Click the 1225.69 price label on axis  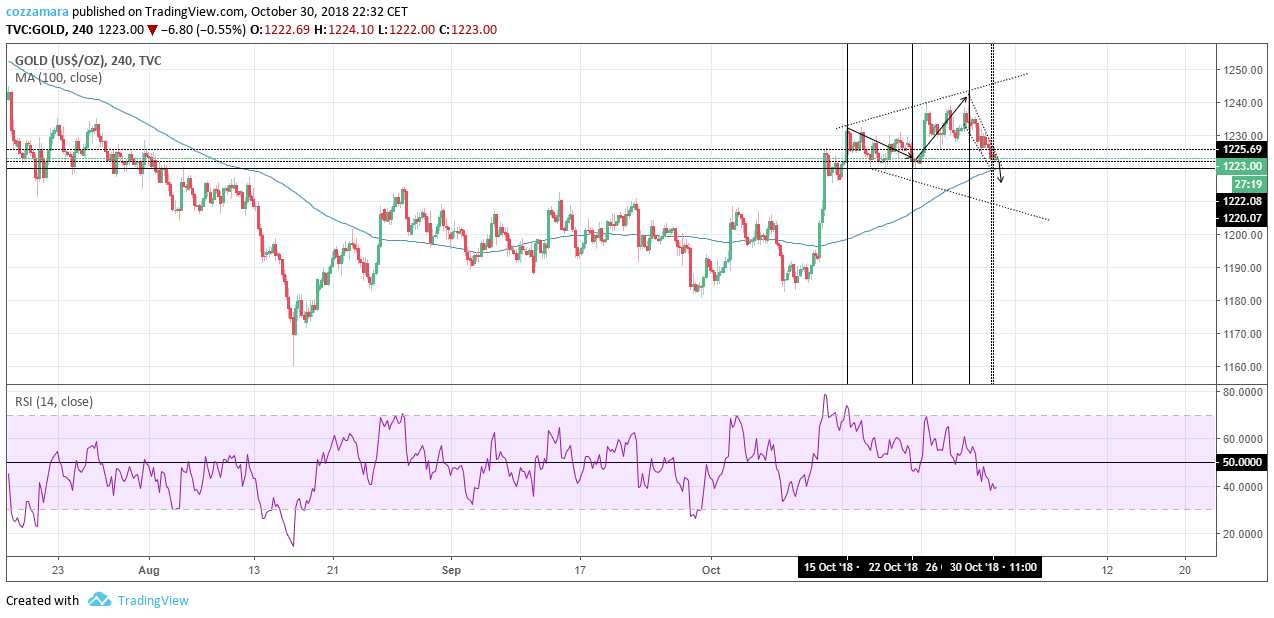pos(1242,149)
